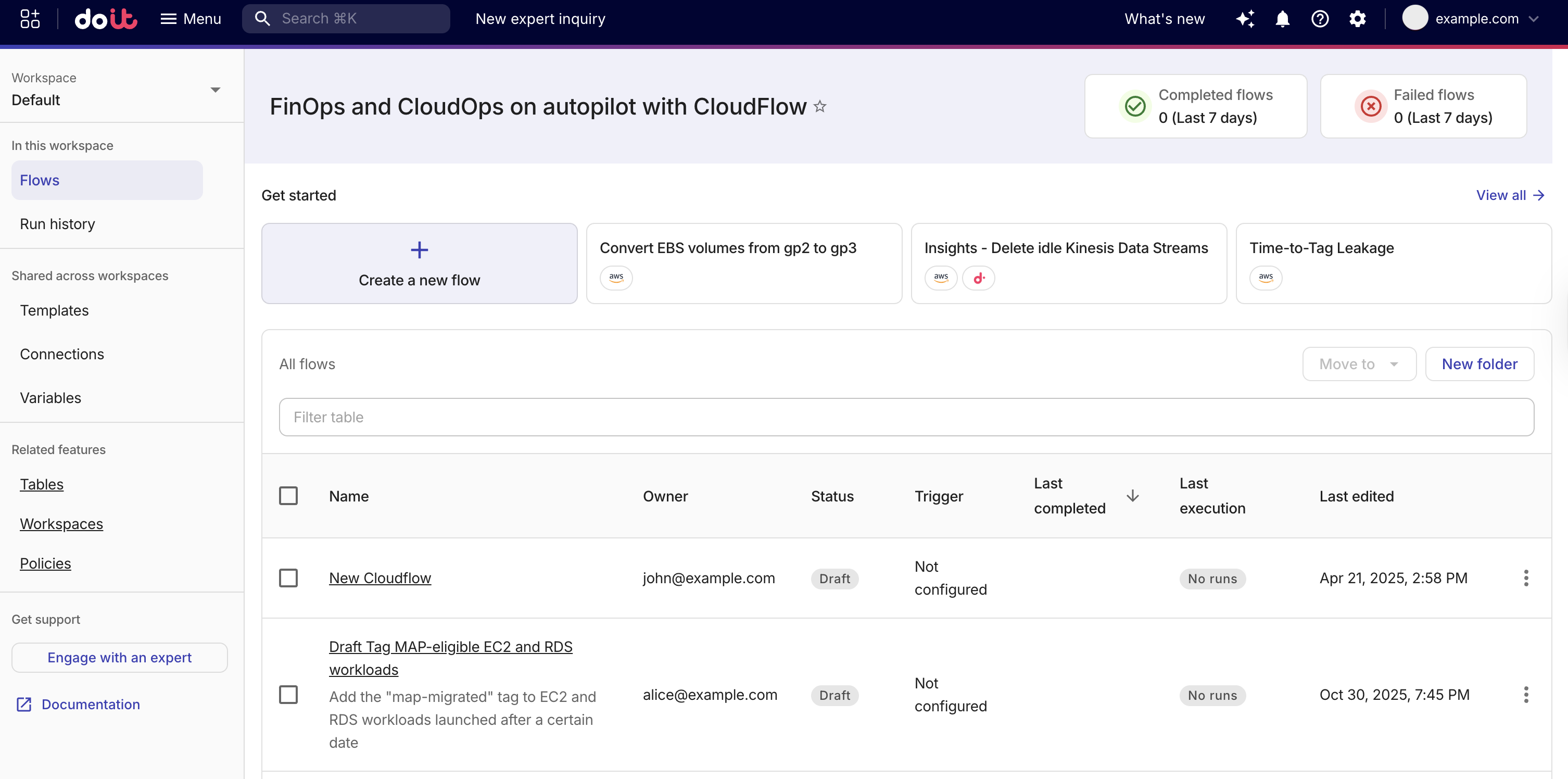Click the Filter table input

pos(906,417)
